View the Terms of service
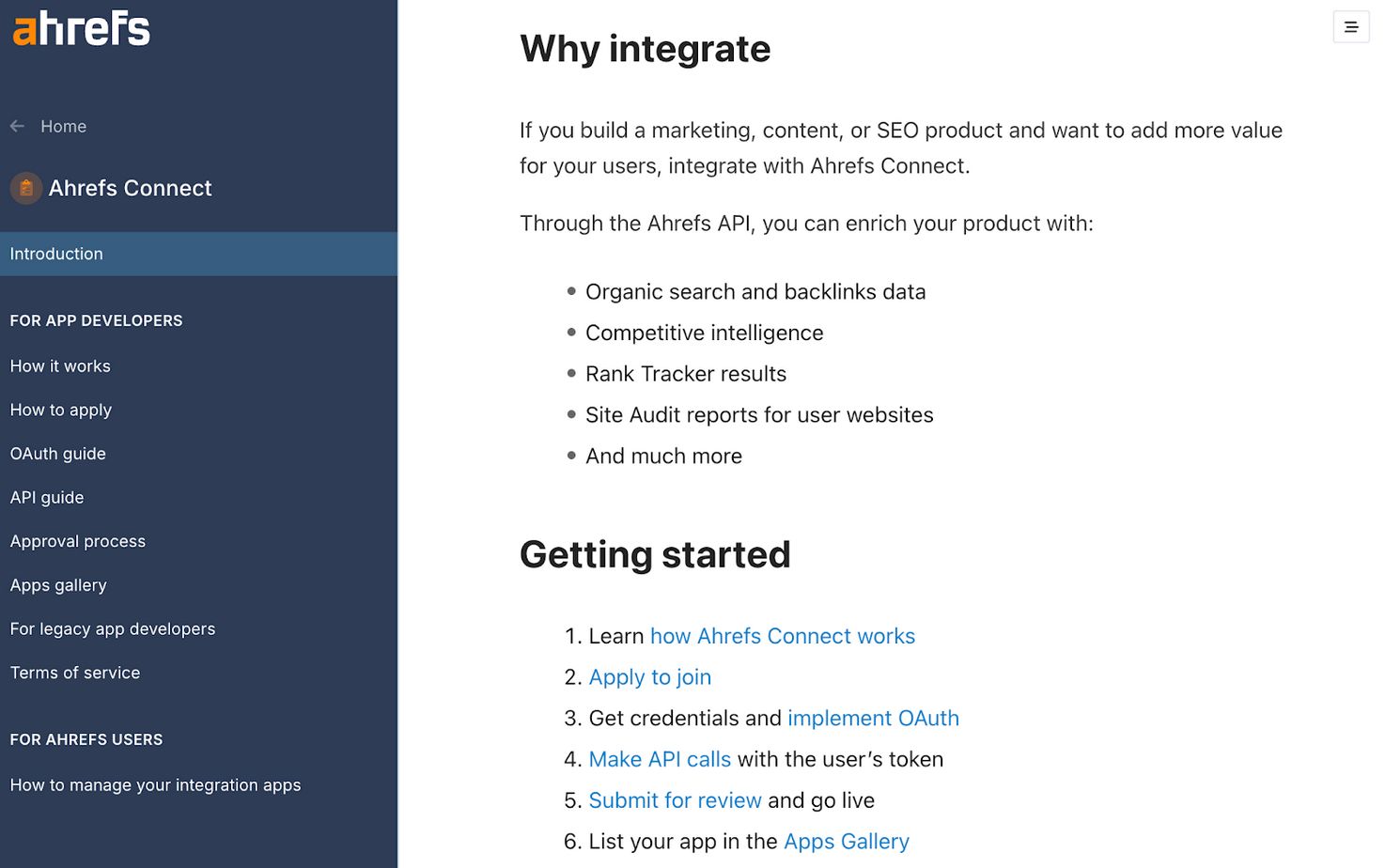This screenshot has height=868, width=1385. 74,673
